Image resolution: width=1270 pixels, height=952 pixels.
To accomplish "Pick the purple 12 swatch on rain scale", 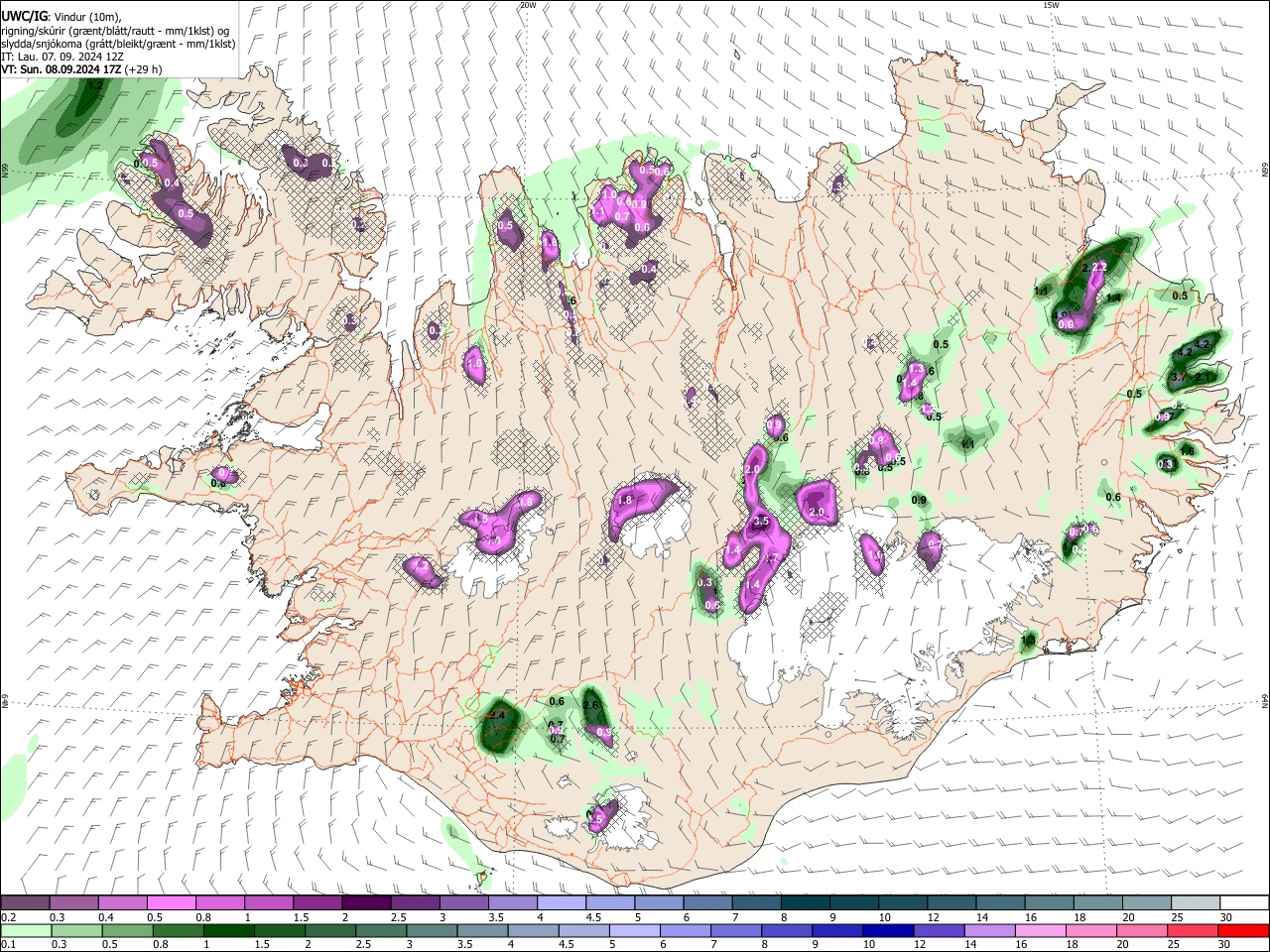I will pos(939,930).
